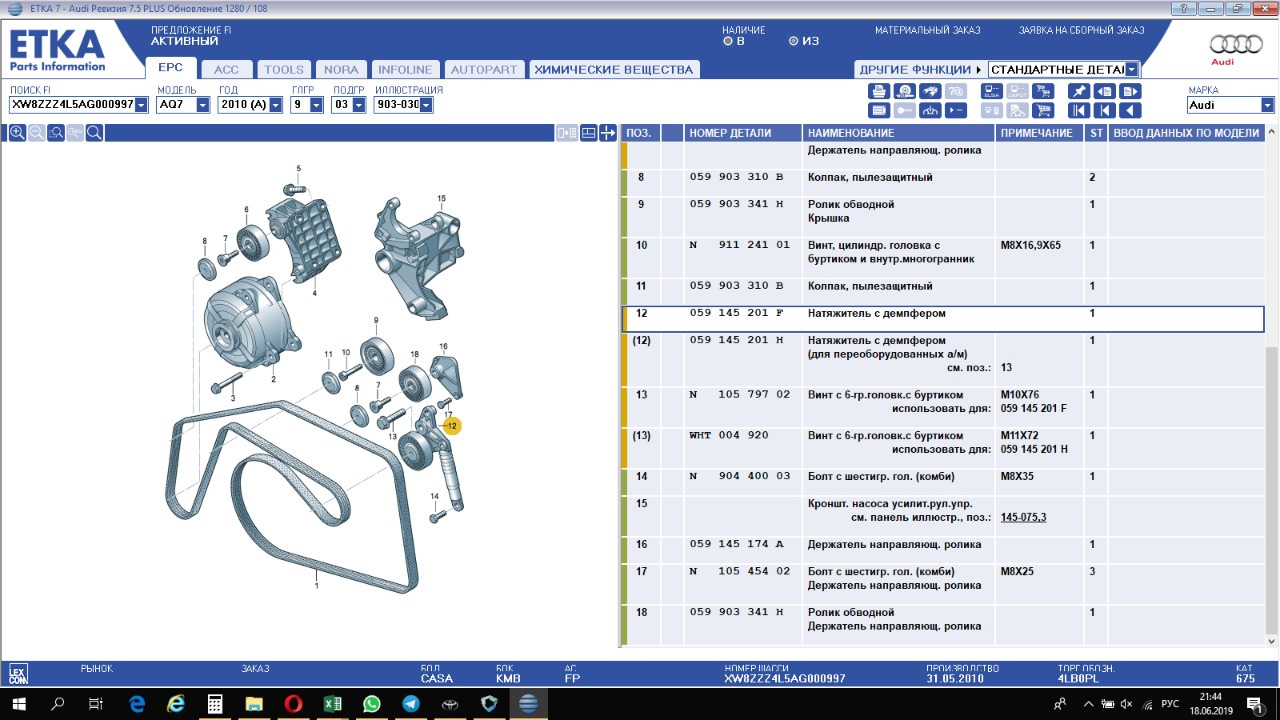Open the Стандартные детали dropdown

[1132, 70]
